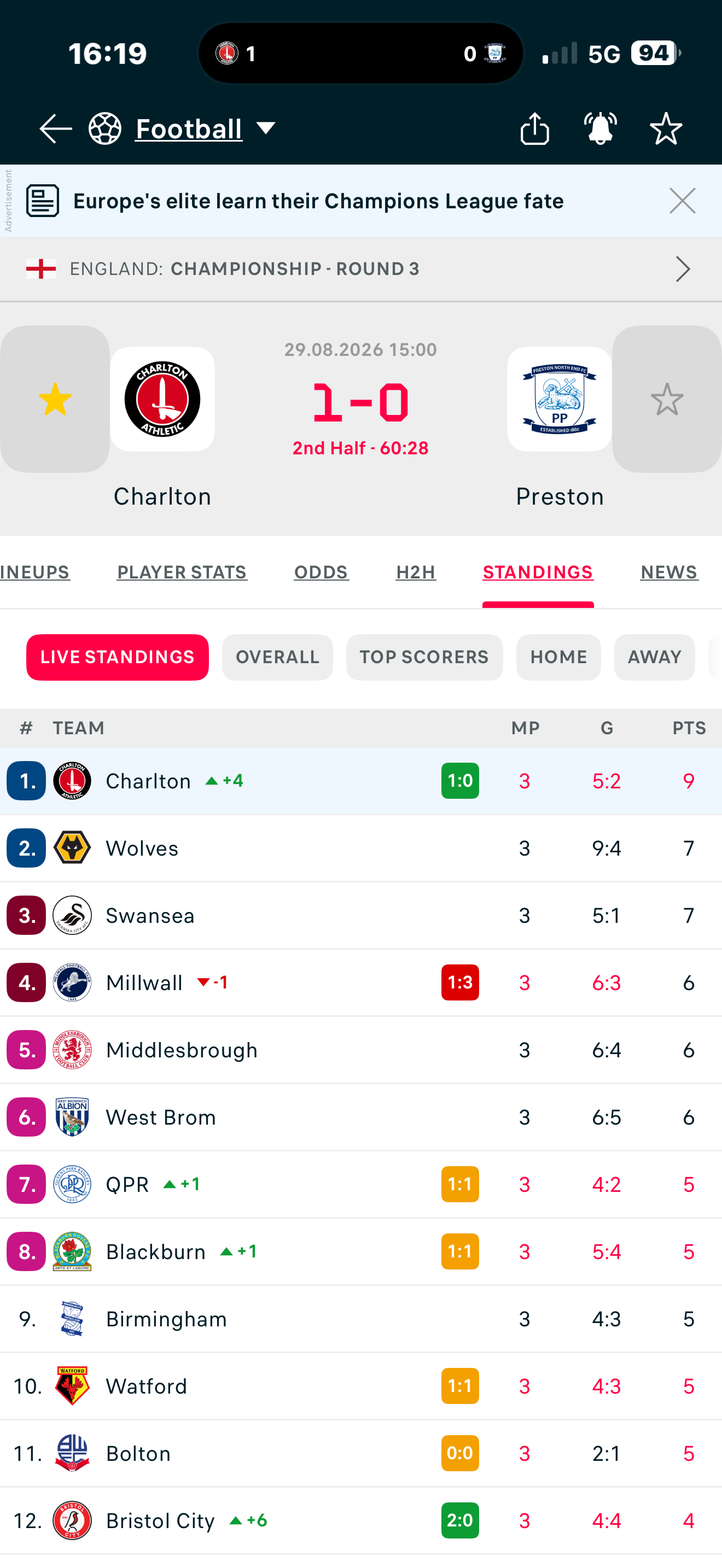Select the TOP SCORERS filter
Screen dimensions: 722x1568
(424, 657)
